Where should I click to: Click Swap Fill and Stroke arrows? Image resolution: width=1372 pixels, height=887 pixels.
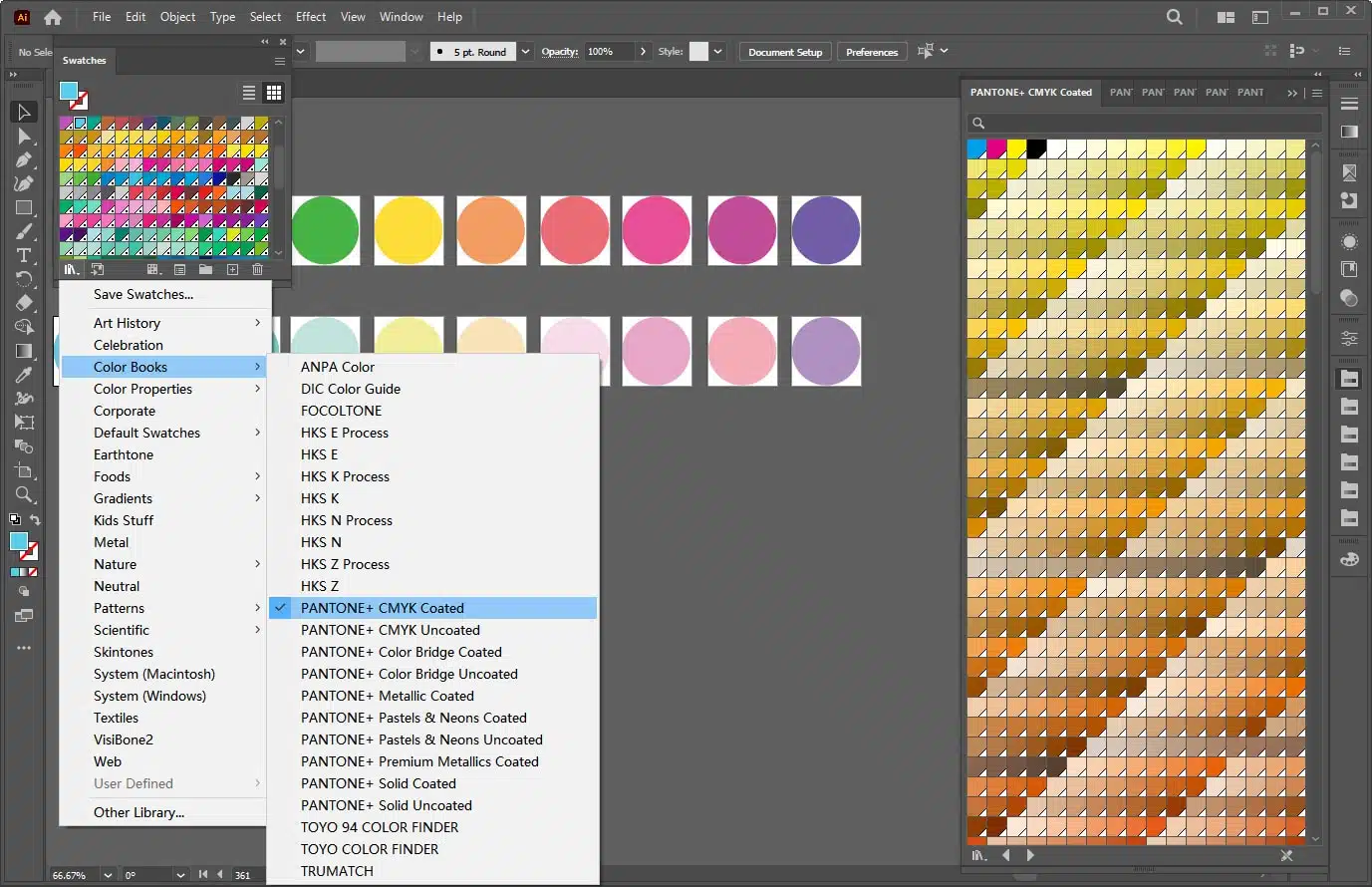35,520
